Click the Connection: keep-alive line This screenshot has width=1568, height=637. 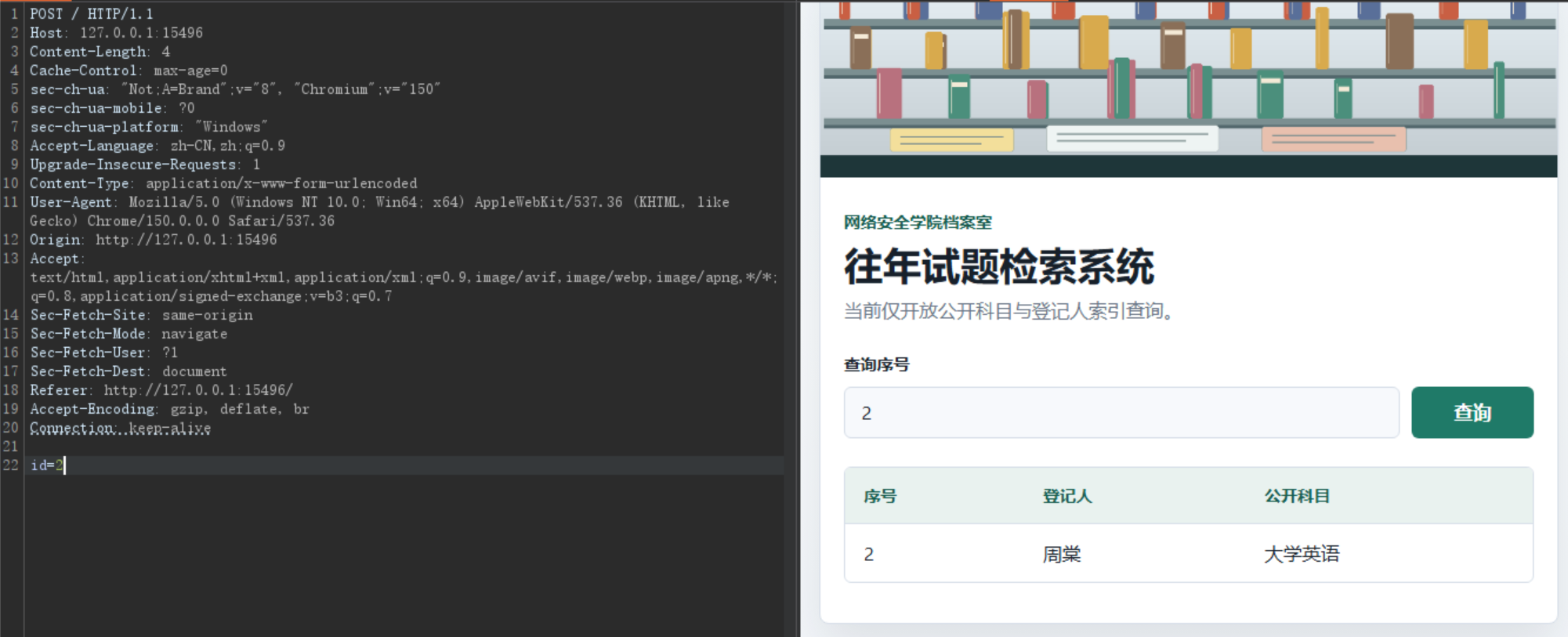coord(120,428)
